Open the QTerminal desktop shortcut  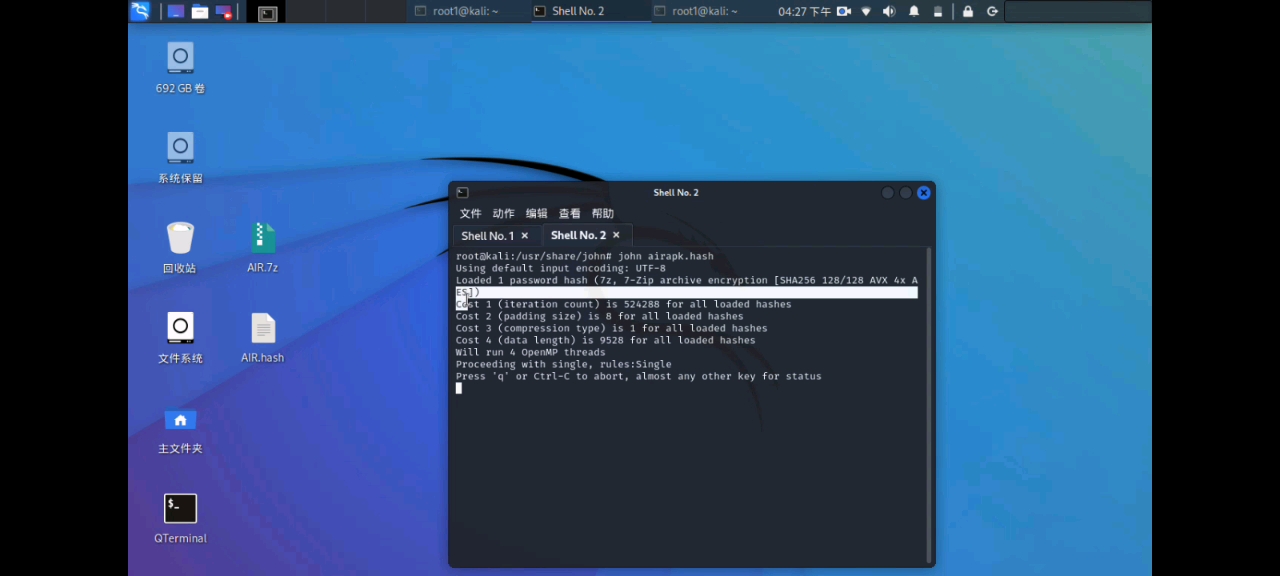(x=180, y=515)
